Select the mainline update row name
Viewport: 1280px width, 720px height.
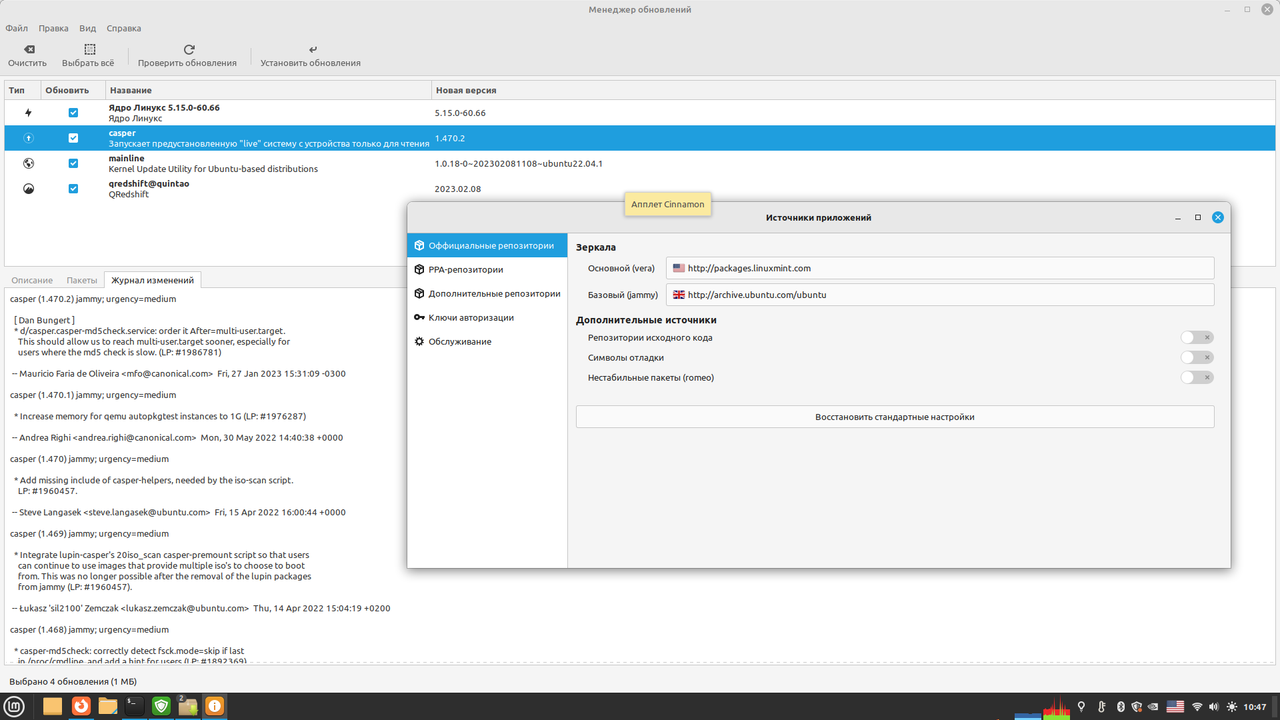point(126,158)
